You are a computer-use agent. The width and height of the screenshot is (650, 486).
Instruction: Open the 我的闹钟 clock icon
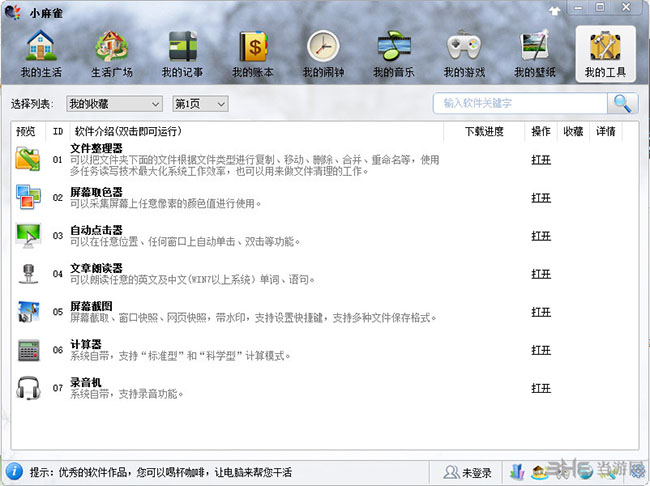click(x=323, y=46)
